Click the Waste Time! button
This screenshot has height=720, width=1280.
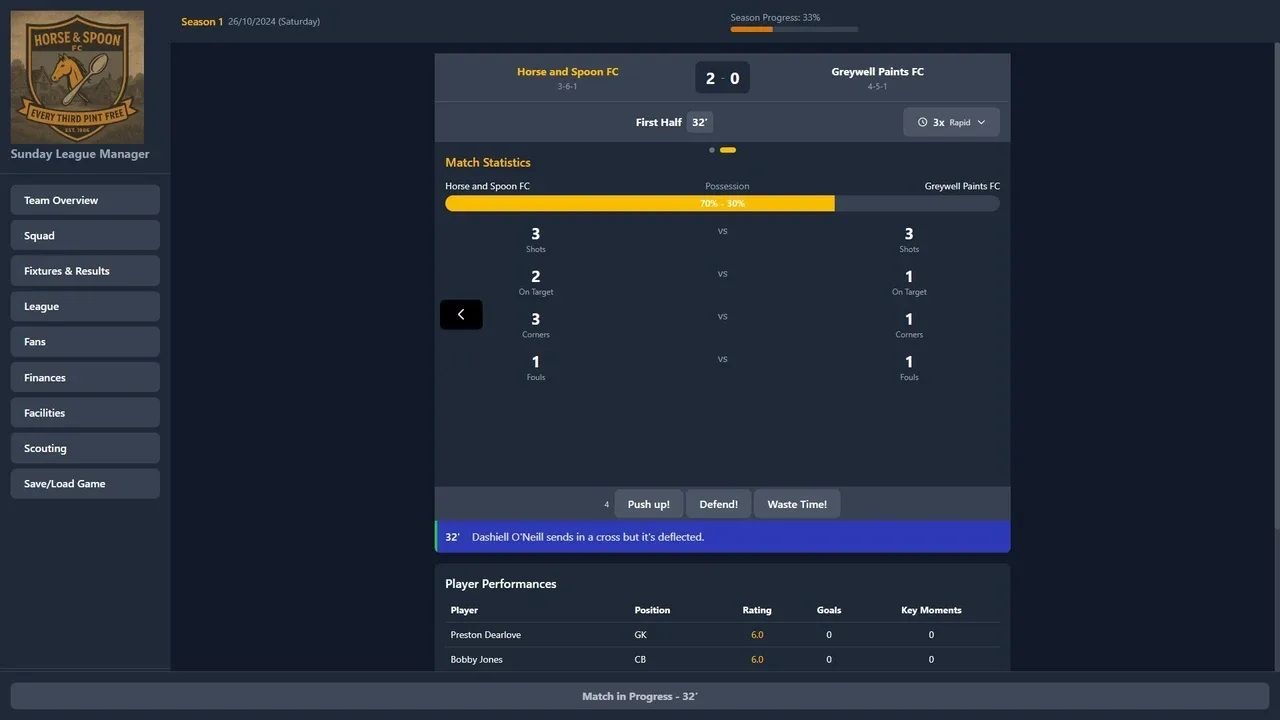(797, 504)
